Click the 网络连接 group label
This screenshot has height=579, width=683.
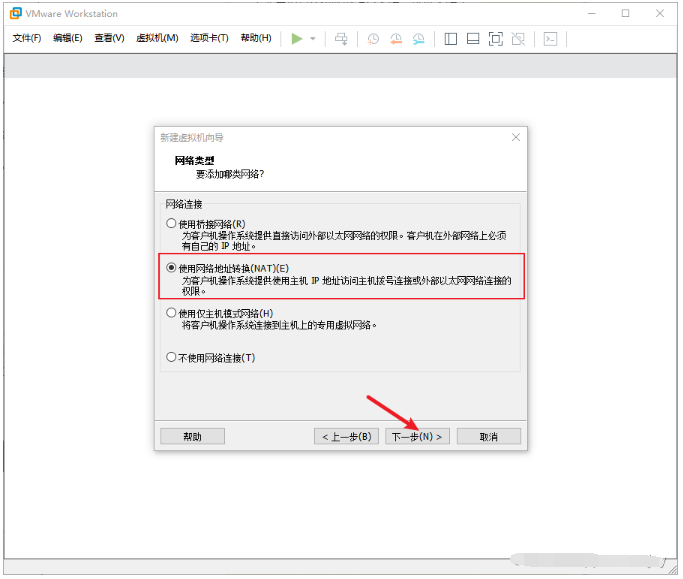183,204
